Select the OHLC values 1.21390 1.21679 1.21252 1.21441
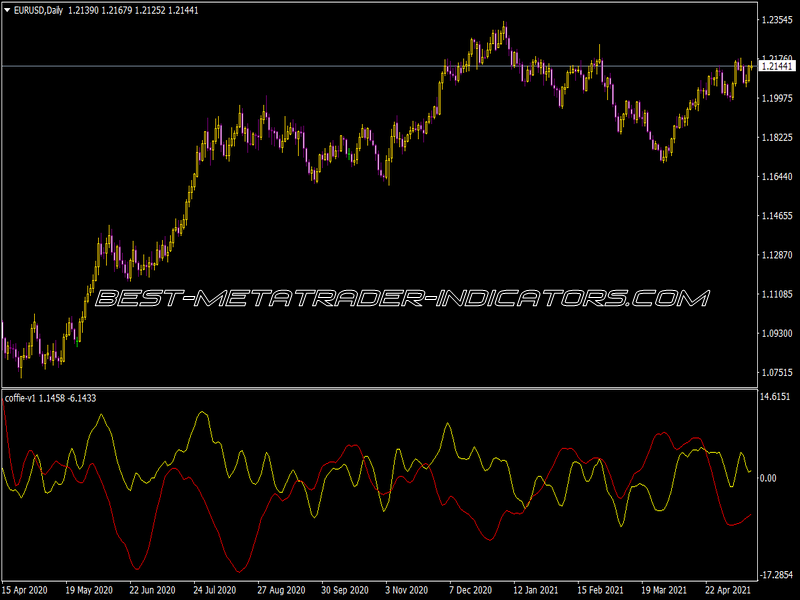Screen dimensions: 800x600 pos(133,10)
